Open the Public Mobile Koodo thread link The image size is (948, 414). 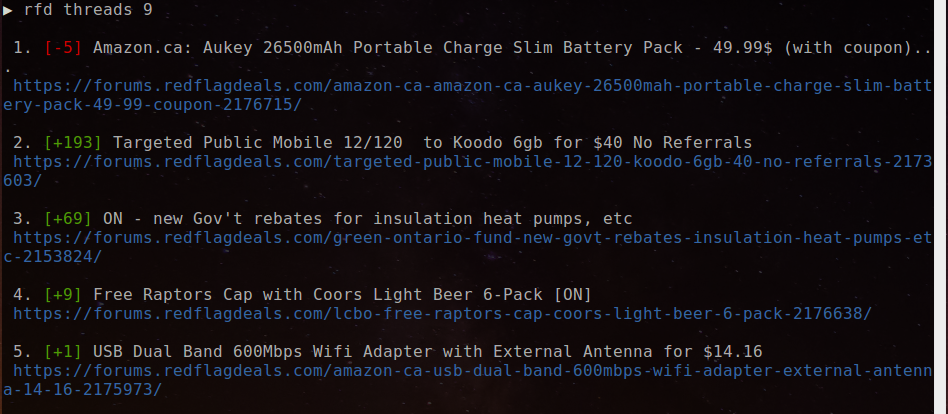(473, 161)
